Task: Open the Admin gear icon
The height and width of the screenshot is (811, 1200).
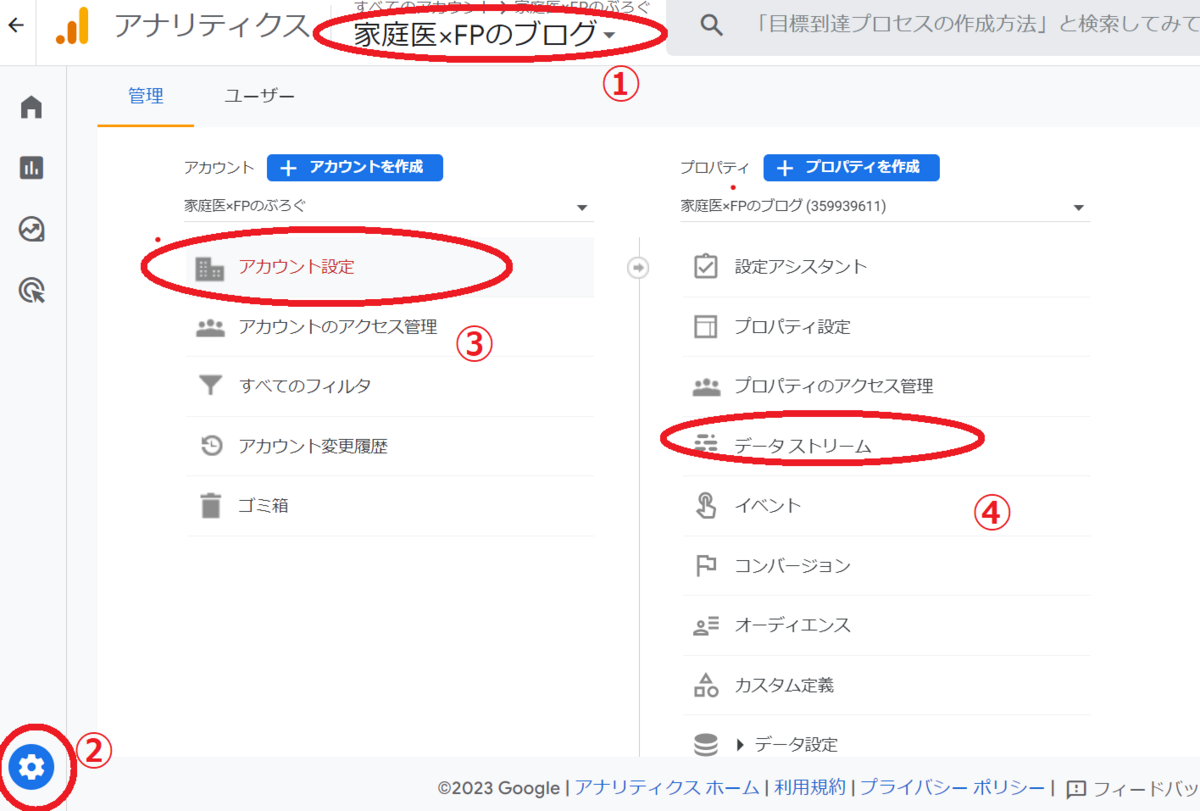Action: (32, 768)
